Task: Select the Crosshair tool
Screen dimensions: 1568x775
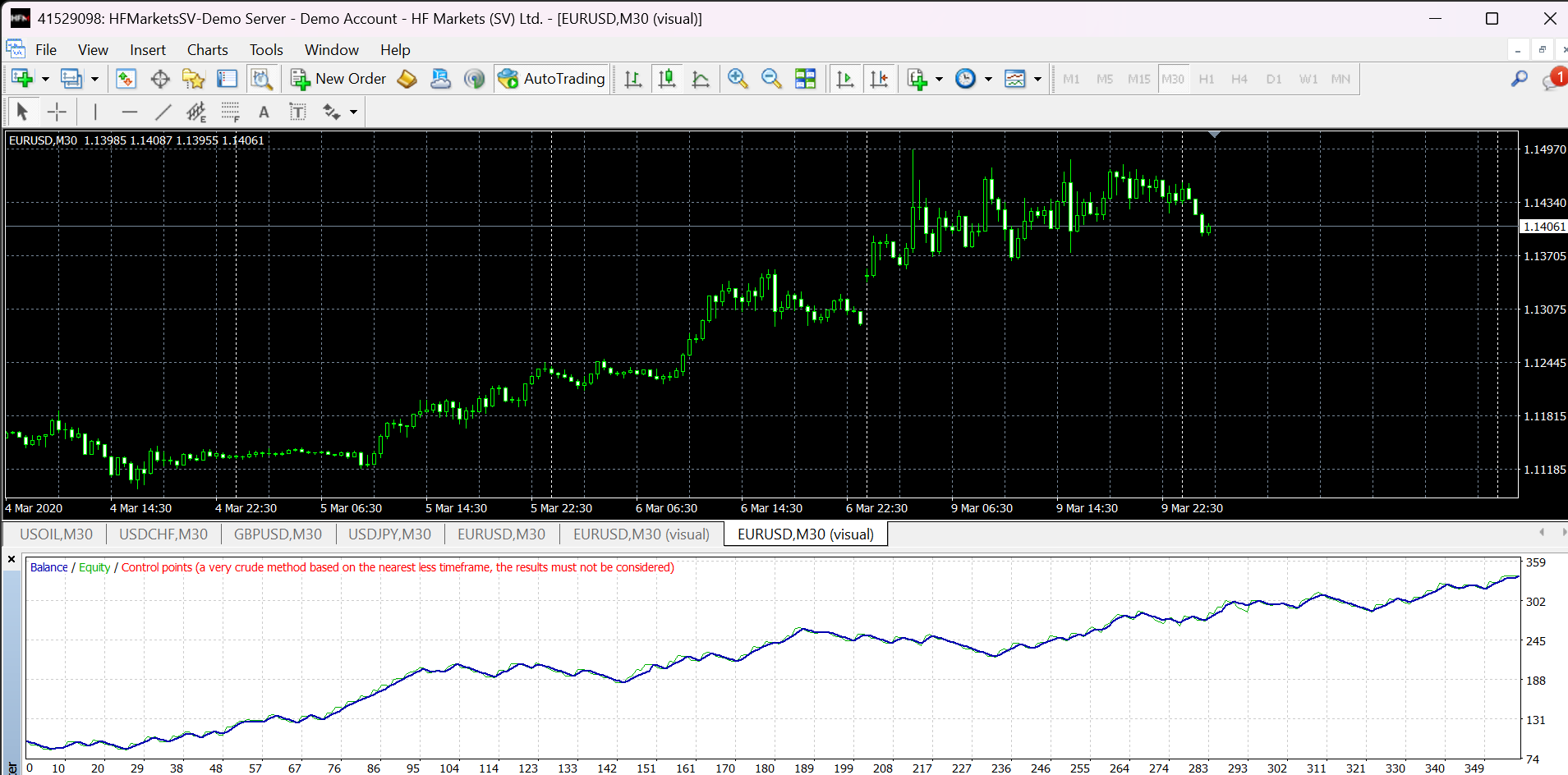Action: 57,112
